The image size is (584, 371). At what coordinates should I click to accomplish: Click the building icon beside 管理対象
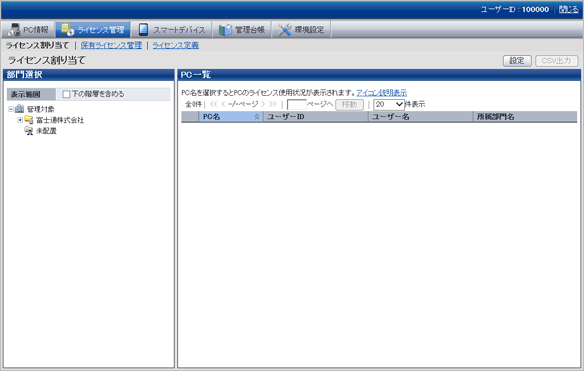coord(19,109)
